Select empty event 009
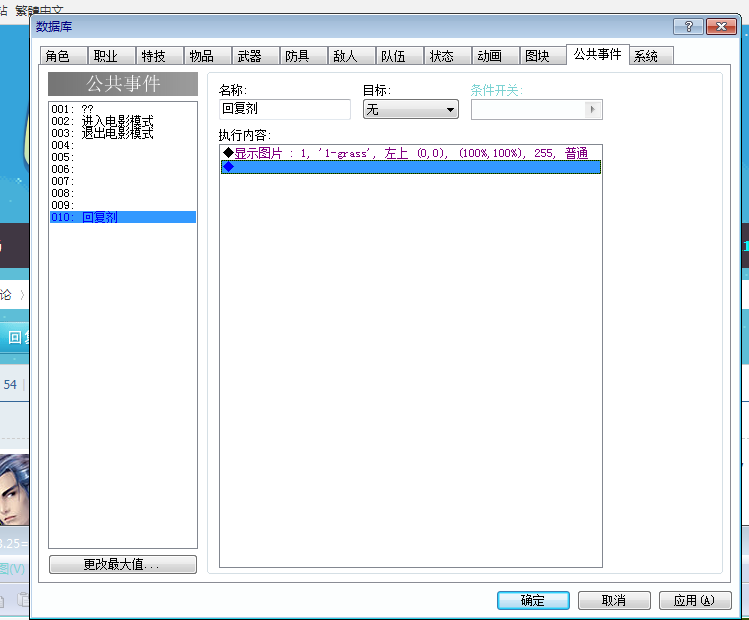This screenshot has height=620, width=749. [x=123, y=205]
